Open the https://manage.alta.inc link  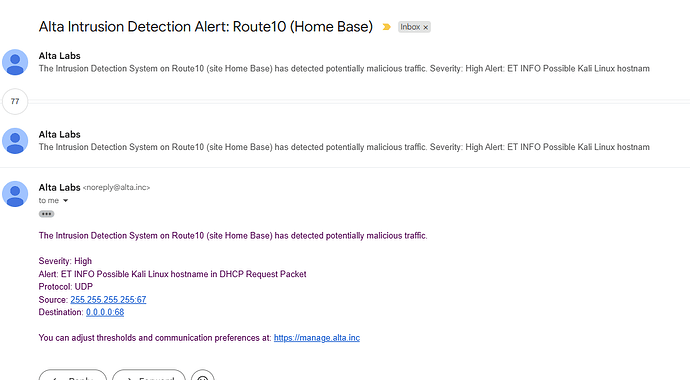point(317,338)
